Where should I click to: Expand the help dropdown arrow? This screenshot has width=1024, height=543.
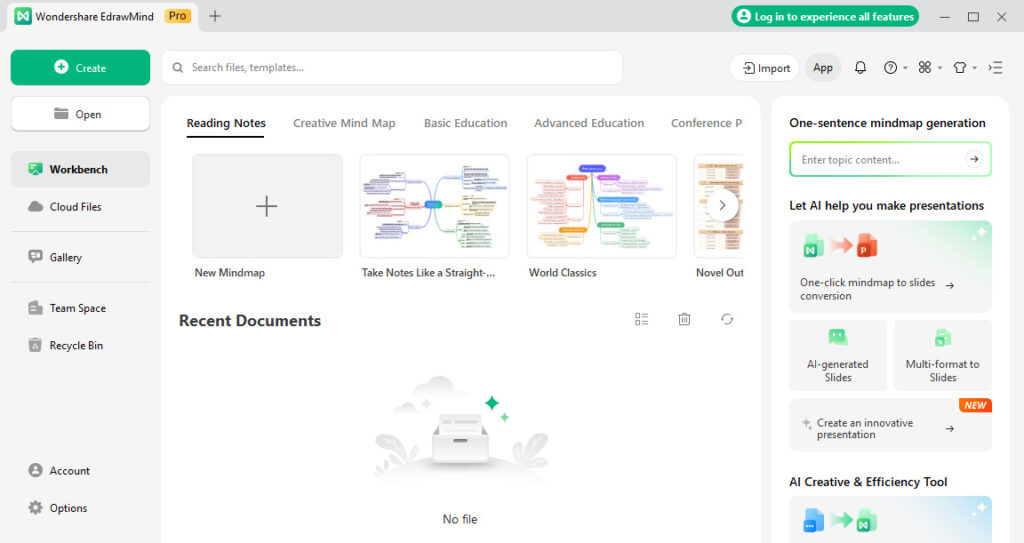coord(905,68)
